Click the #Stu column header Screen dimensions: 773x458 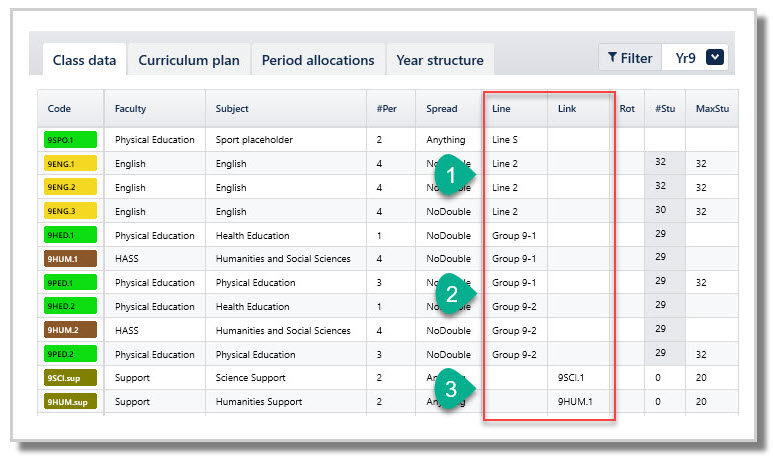(x=665, y=108)
